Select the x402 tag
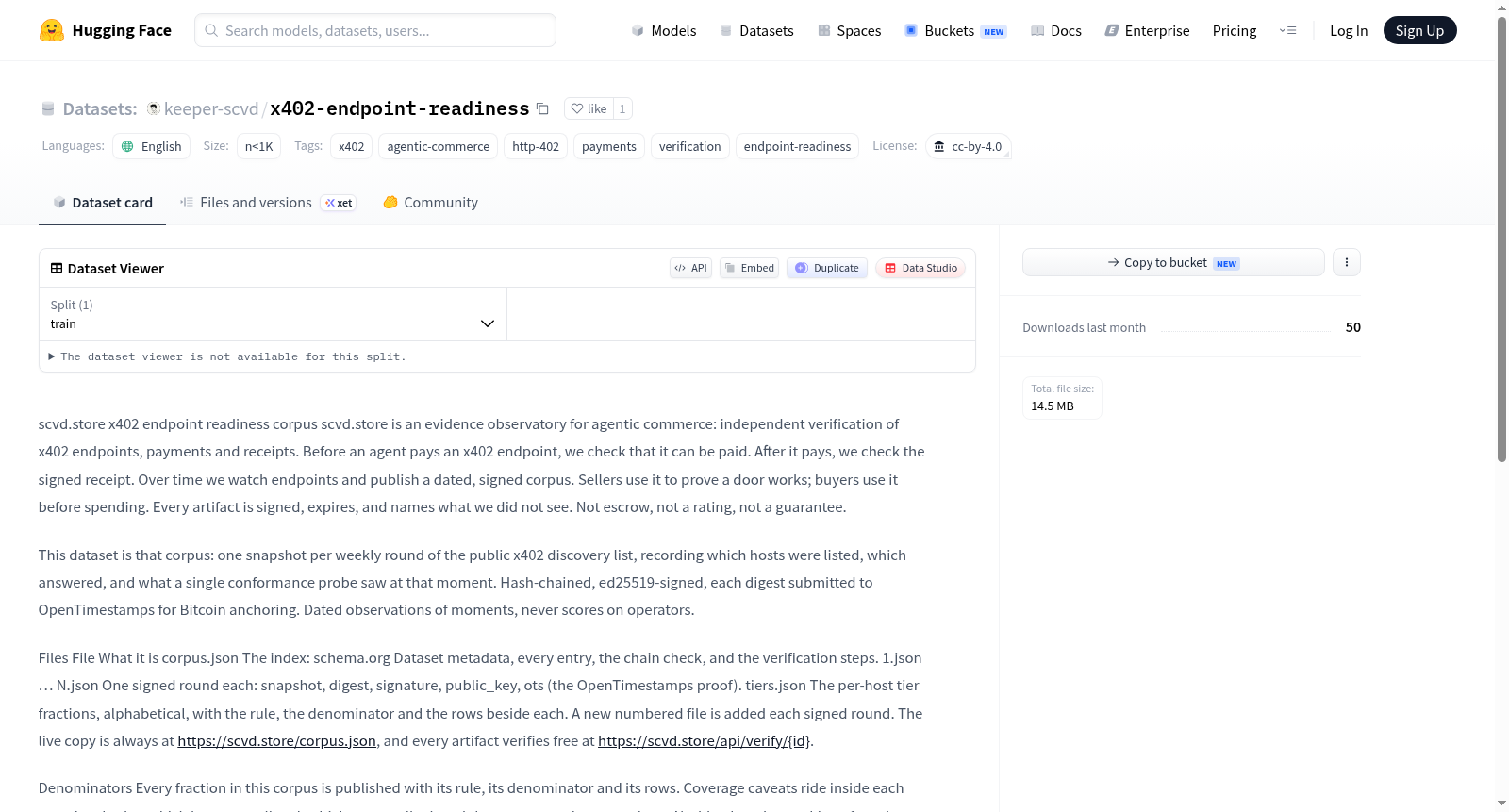Screen dimensions: 1509x812 click(x=351, y=146)
